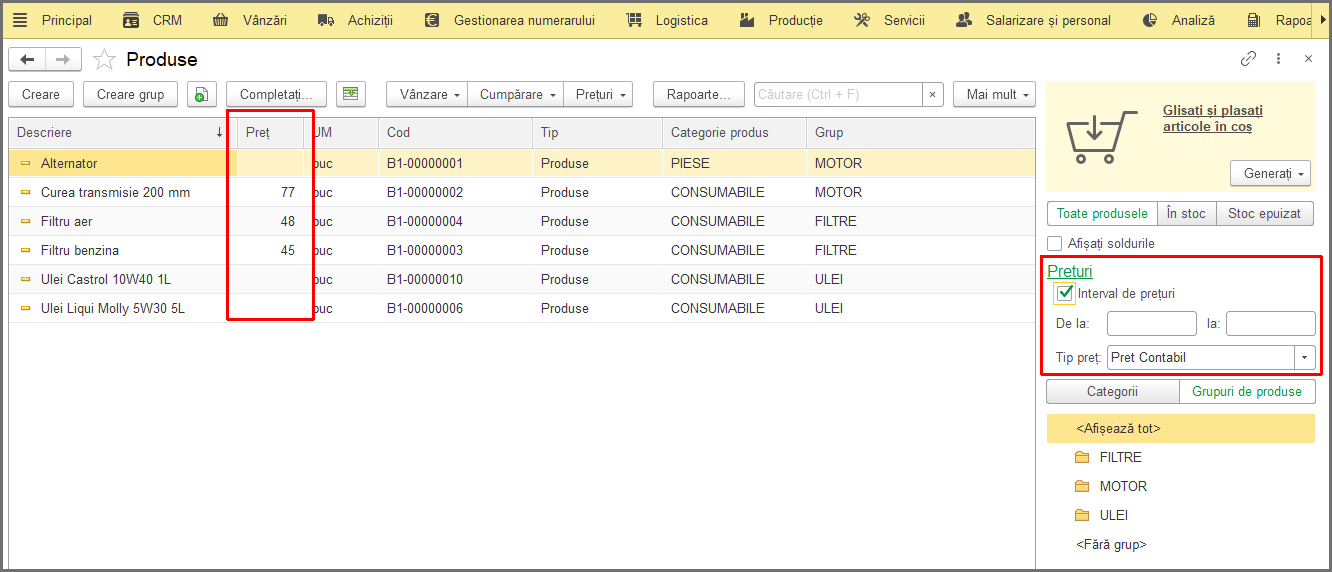Open the Vânzări menu section
The width and height of the screenshot is (1332, 572).
tap(265, 20)
